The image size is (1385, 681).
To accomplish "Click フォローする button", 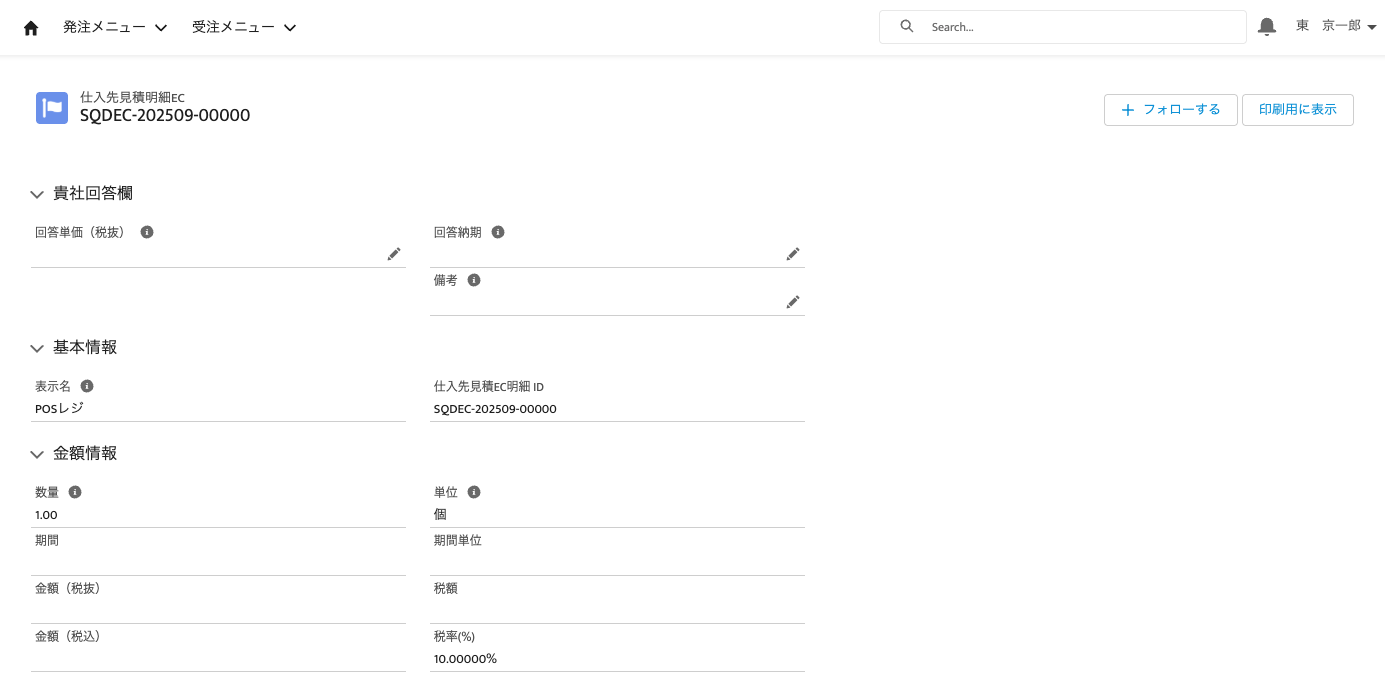I will [x=1171, y=110].
